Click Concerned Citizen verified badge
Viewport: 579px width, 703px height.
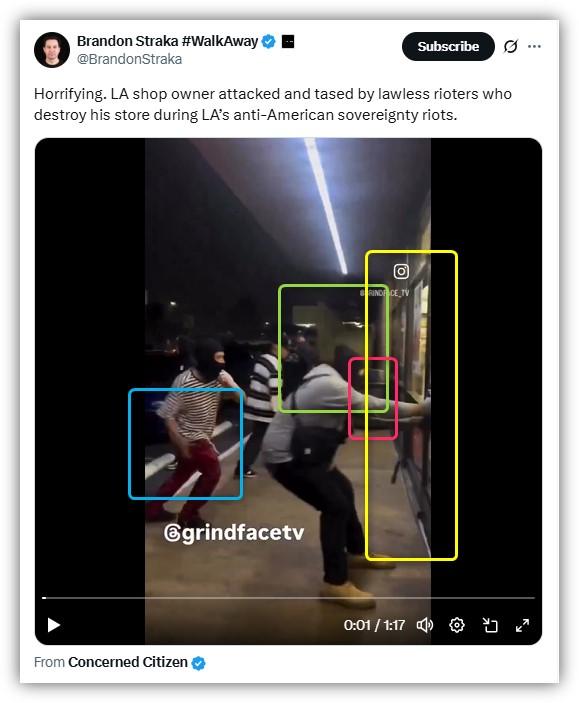(198, 663)
